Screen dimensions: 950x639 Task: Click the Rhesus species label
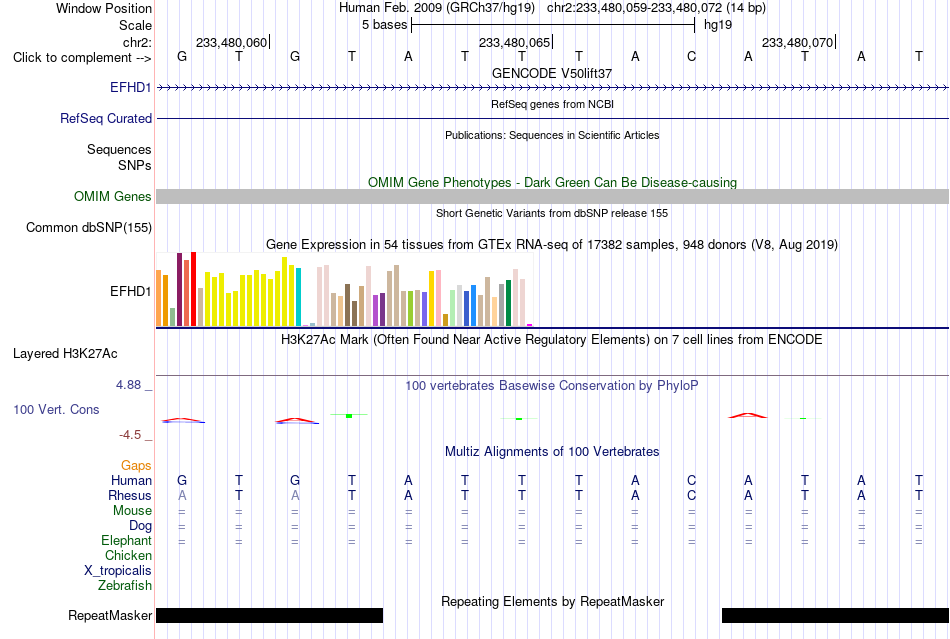(x=130, y=495)
